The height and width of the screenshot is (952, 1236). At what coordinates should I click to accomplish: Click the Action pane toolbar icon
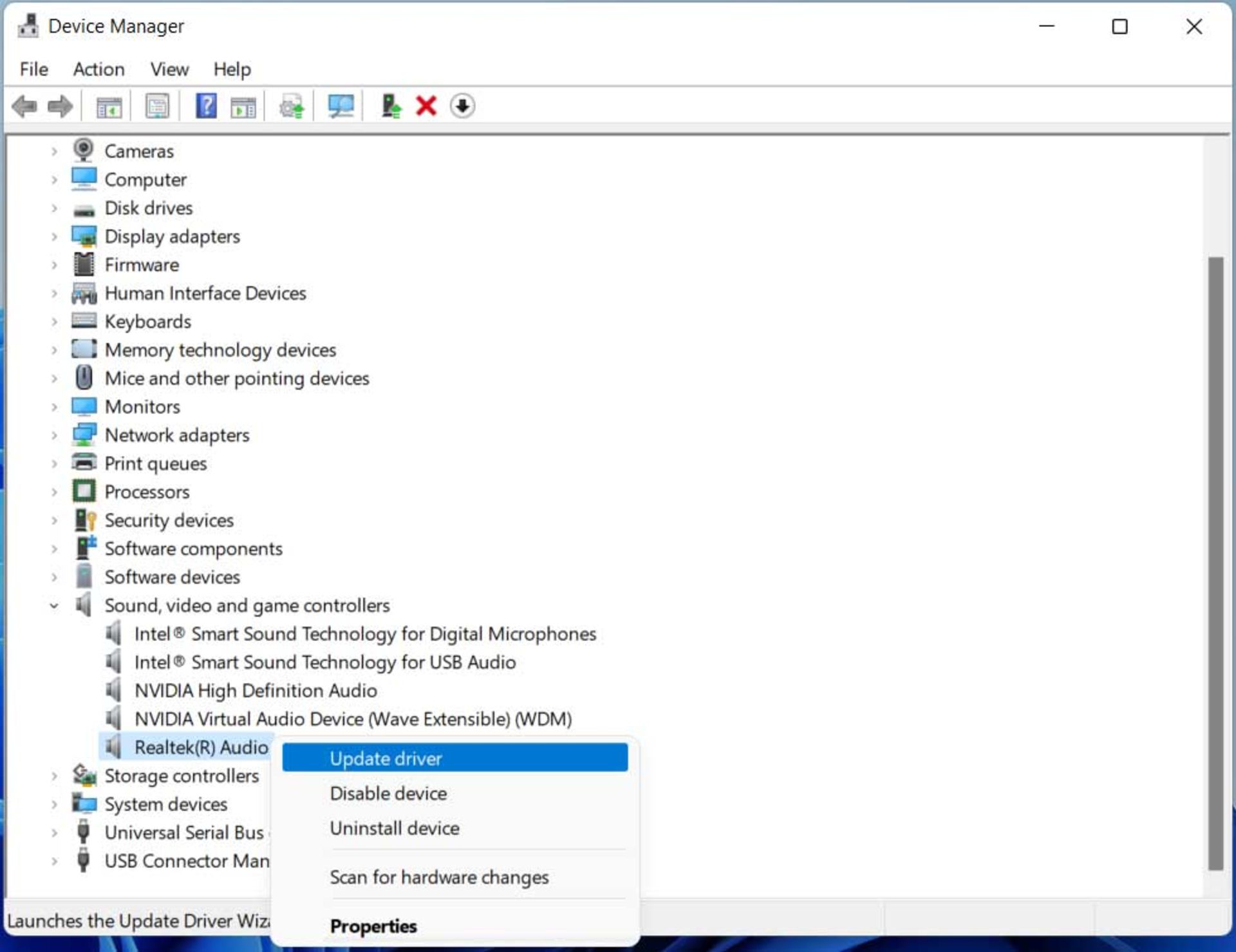[x=243, y=106]
